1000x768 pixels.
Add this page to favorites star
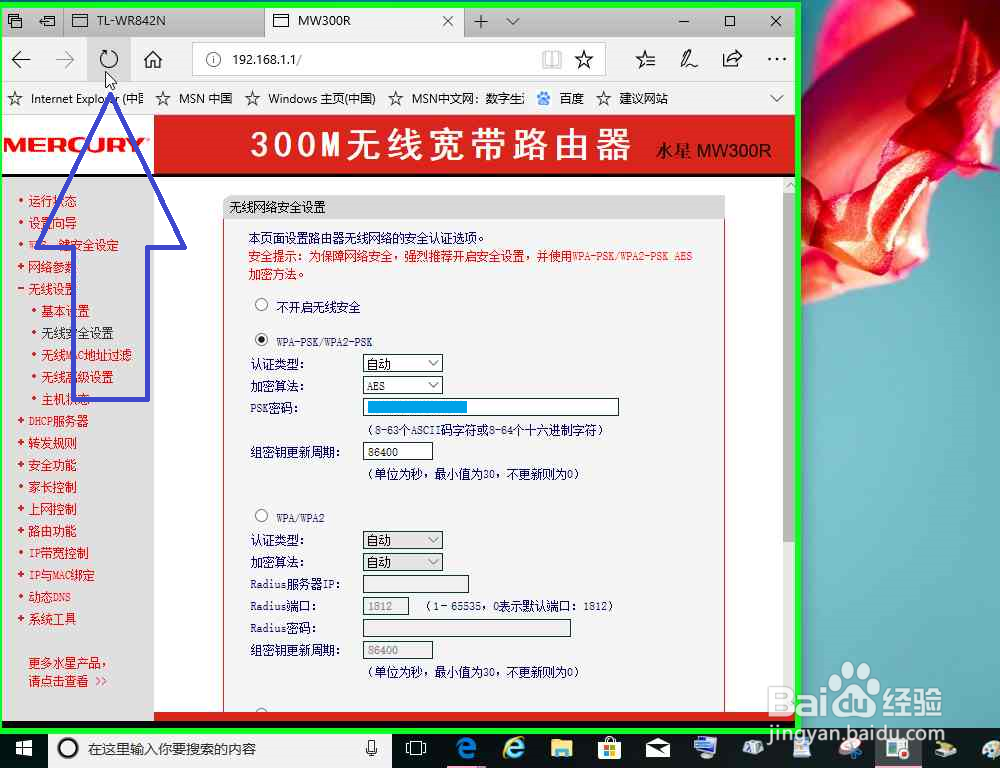(584, 60)
